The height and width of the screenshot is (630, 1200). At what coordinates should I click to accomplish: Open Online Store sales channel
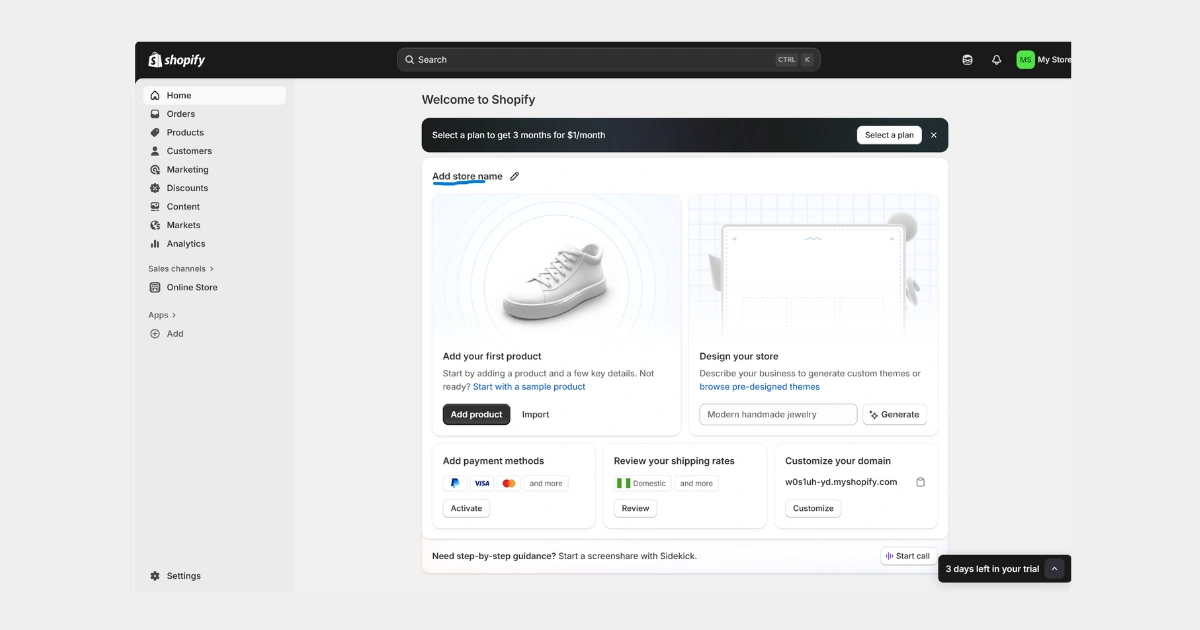[191, 288]
